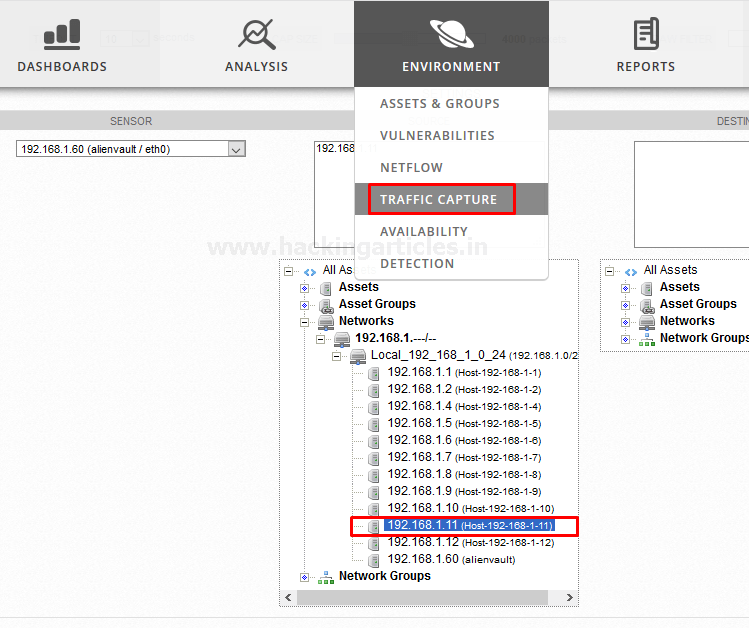
Task: Click the Environment planet icon
Action: pyautogui.click(x=451, y=35)
